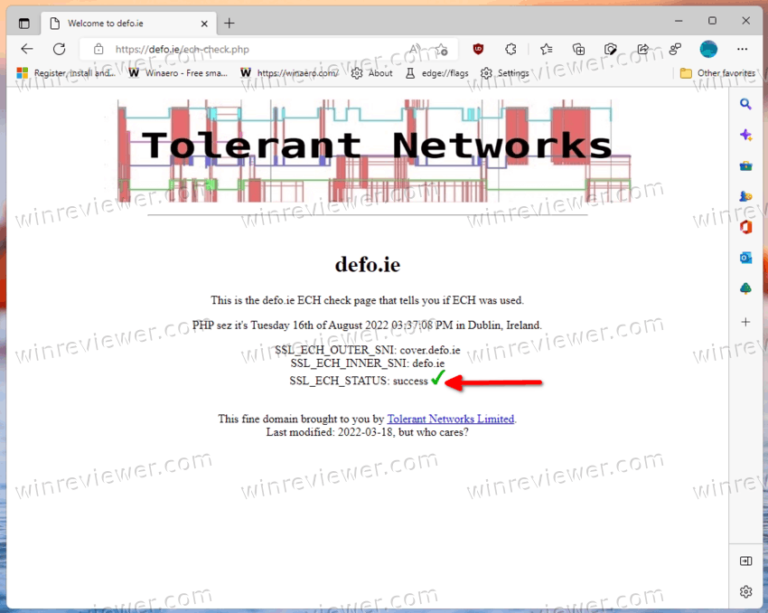Click the Share icon in toolbar

(x=643, y=48)
